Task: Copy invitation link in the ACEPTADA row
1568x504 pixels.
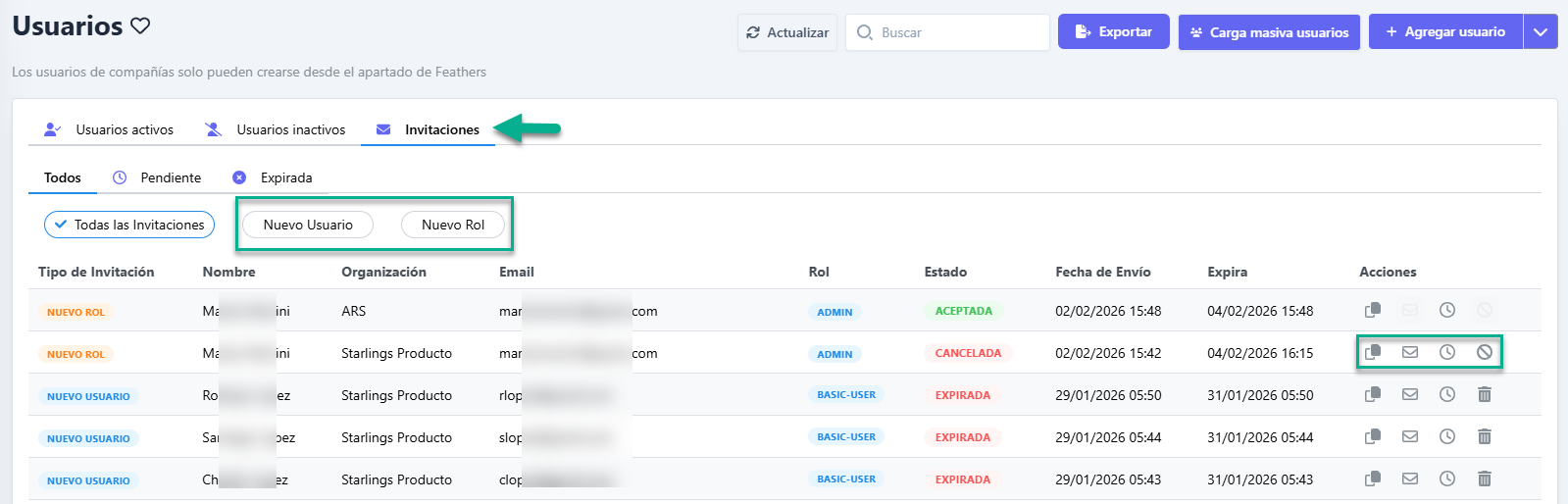Action: tap(1373, 310)
